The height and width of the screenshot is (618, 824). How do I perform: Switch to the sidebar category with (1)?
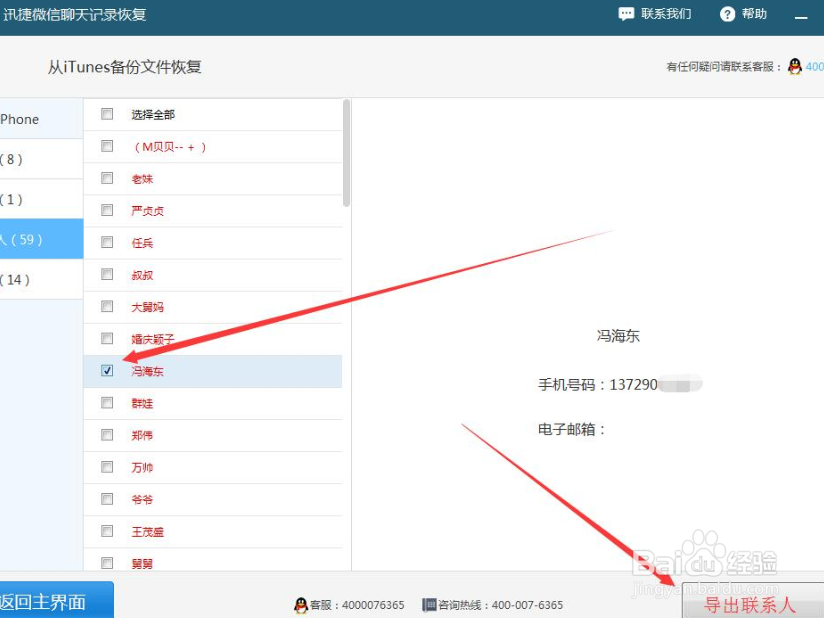point(42,199)
